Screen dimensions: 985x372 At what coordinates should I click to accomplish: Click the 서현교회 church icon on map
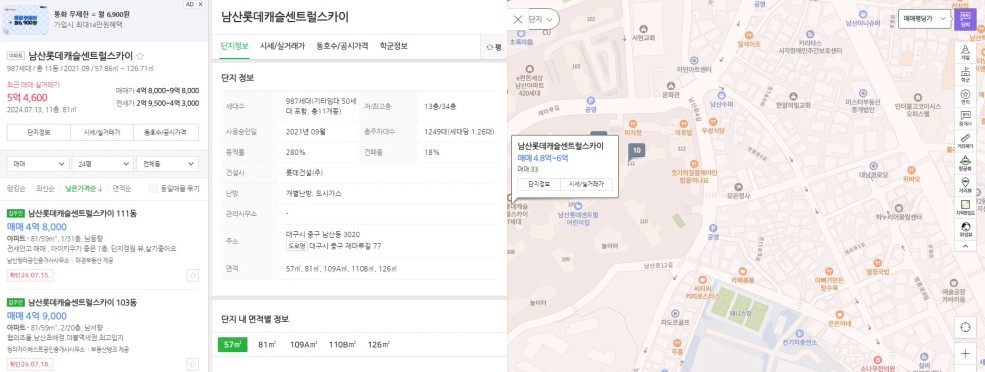click(643, 29)
